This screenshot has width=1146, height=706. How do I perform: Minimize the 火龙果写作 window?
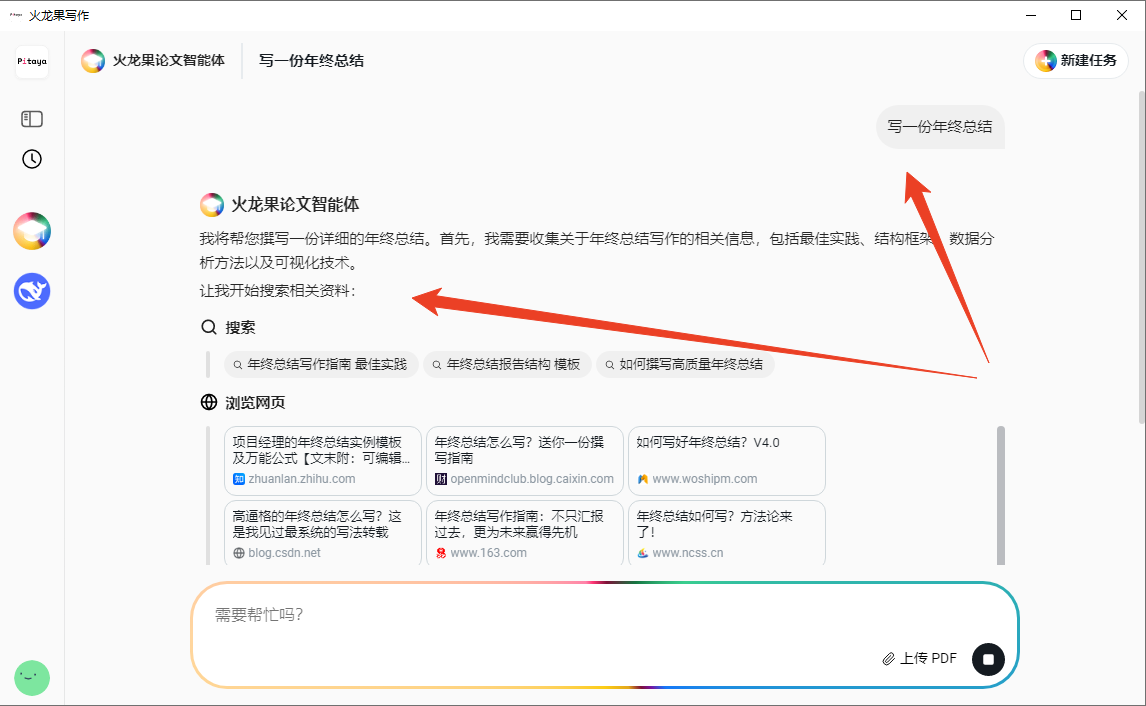tap(1031, 15)
